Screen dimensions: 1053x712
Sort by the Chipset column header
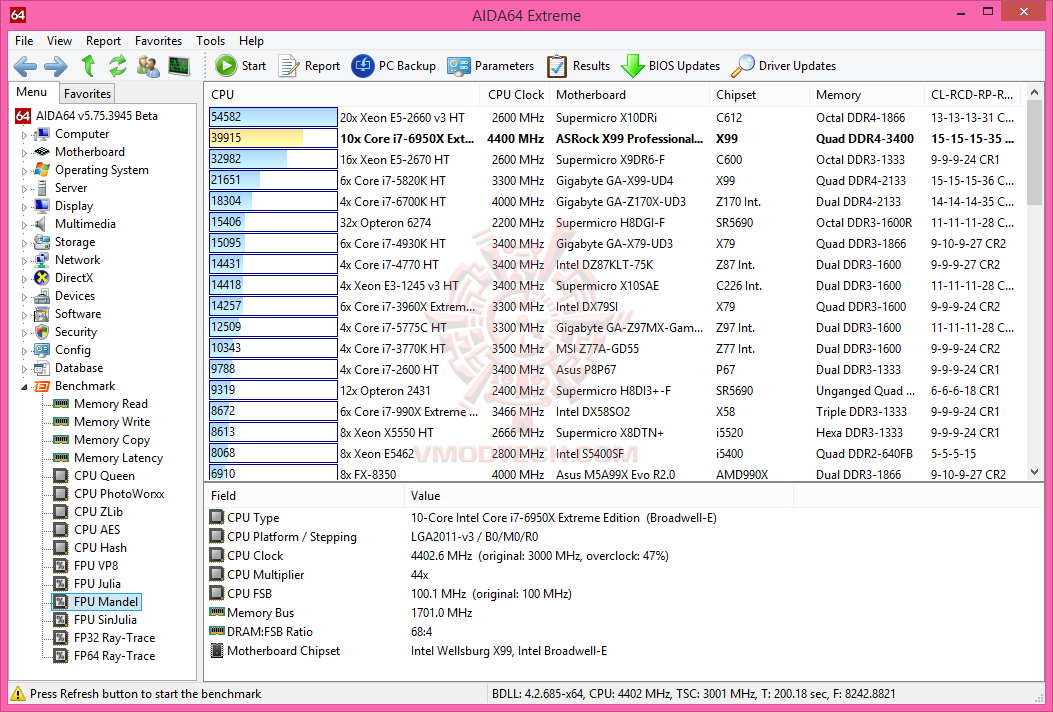tap(760, 95)
